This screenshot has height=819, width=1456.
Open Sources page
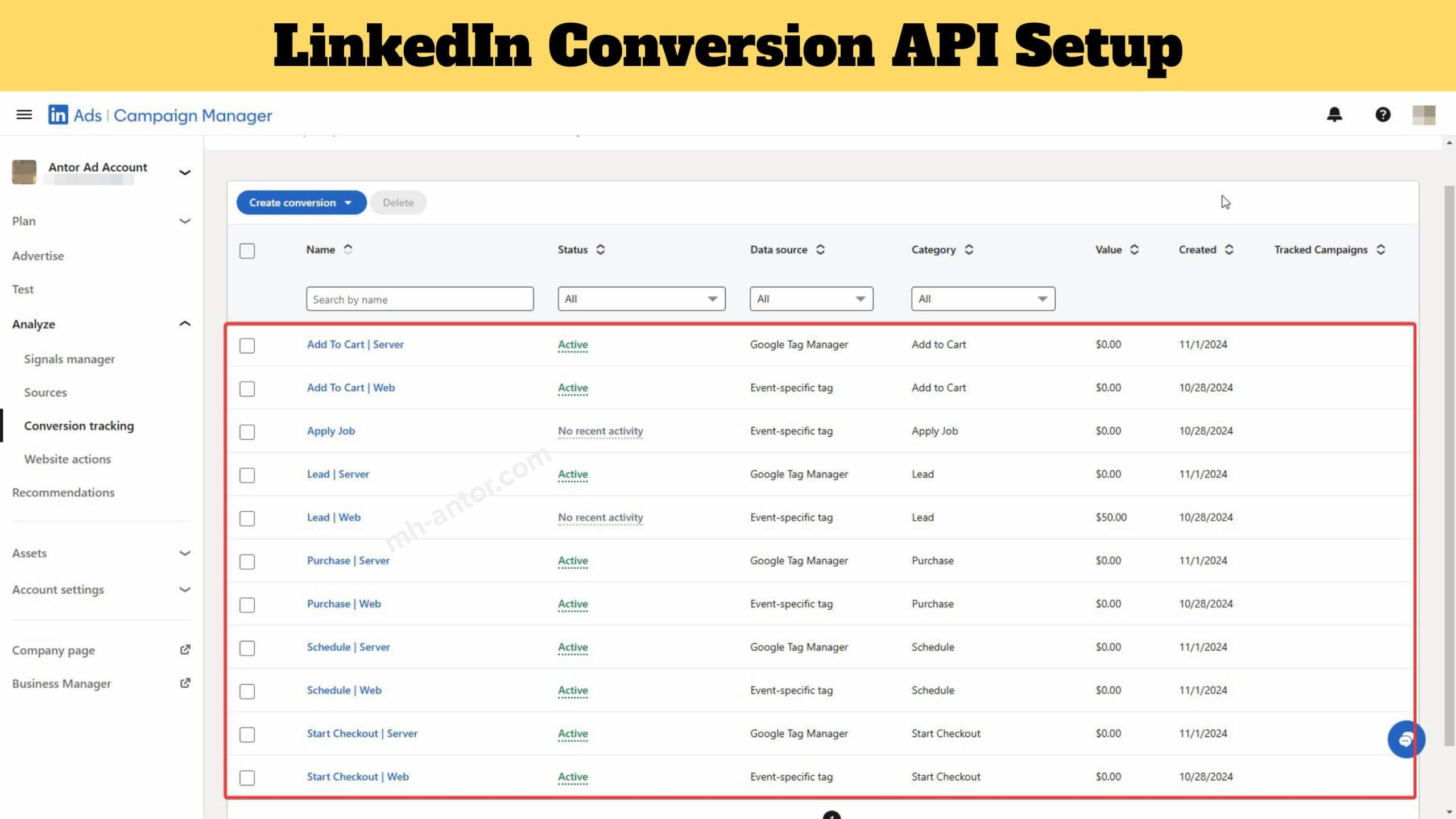click(x=45, y=392)
